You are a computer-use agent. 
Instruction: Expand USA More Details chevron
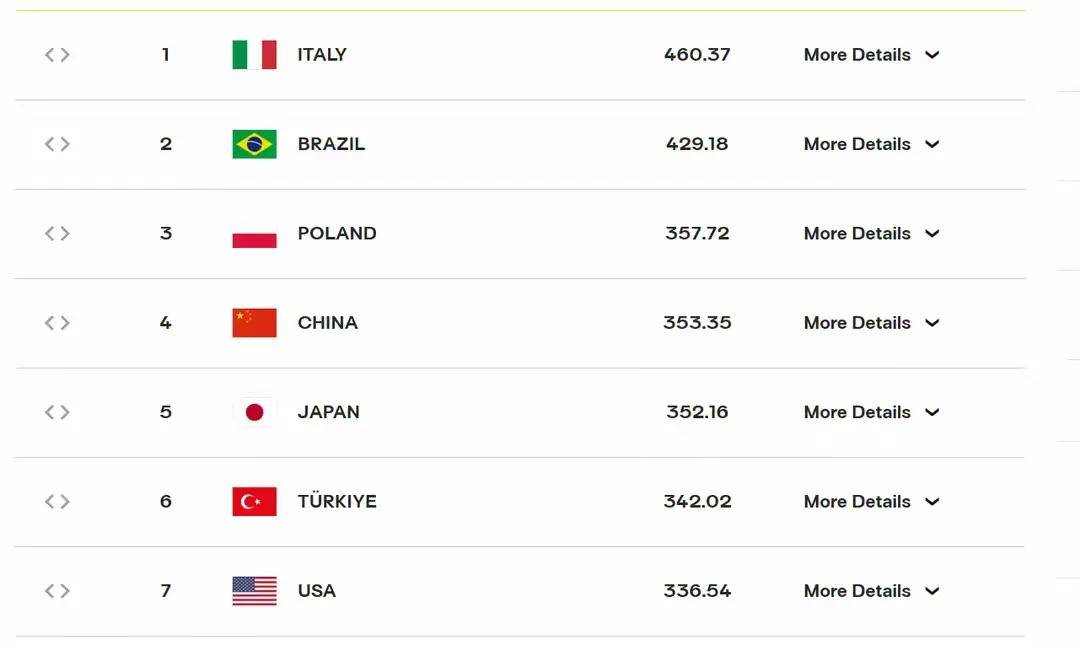coord(932,591)
